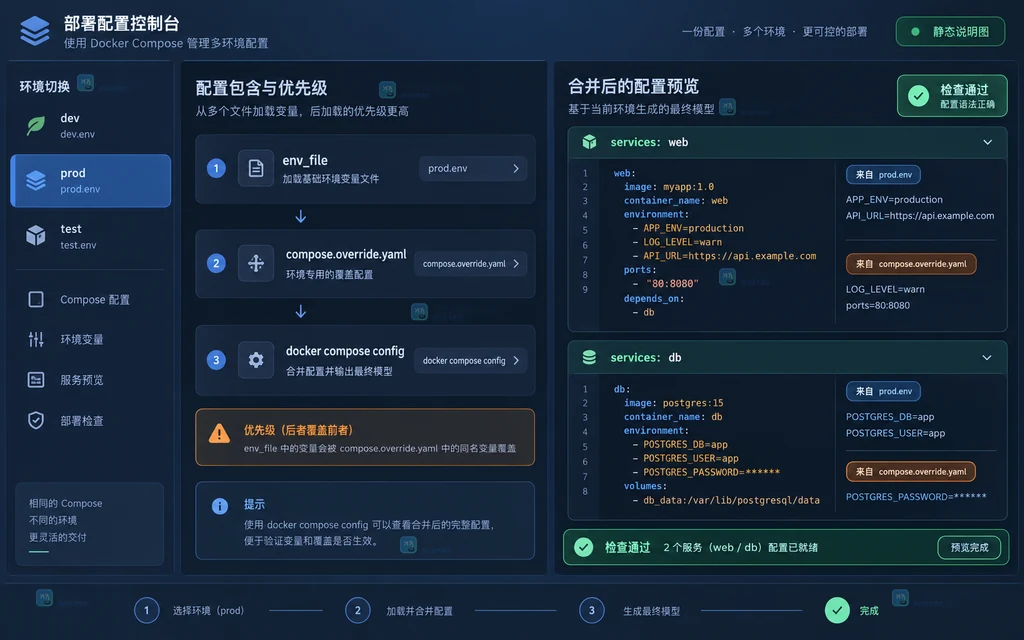Click step 1 选择环境 (prod) circle
The width and height of the screenshot is (1024, 640).
pyautogui.click(x=146, y=611)
